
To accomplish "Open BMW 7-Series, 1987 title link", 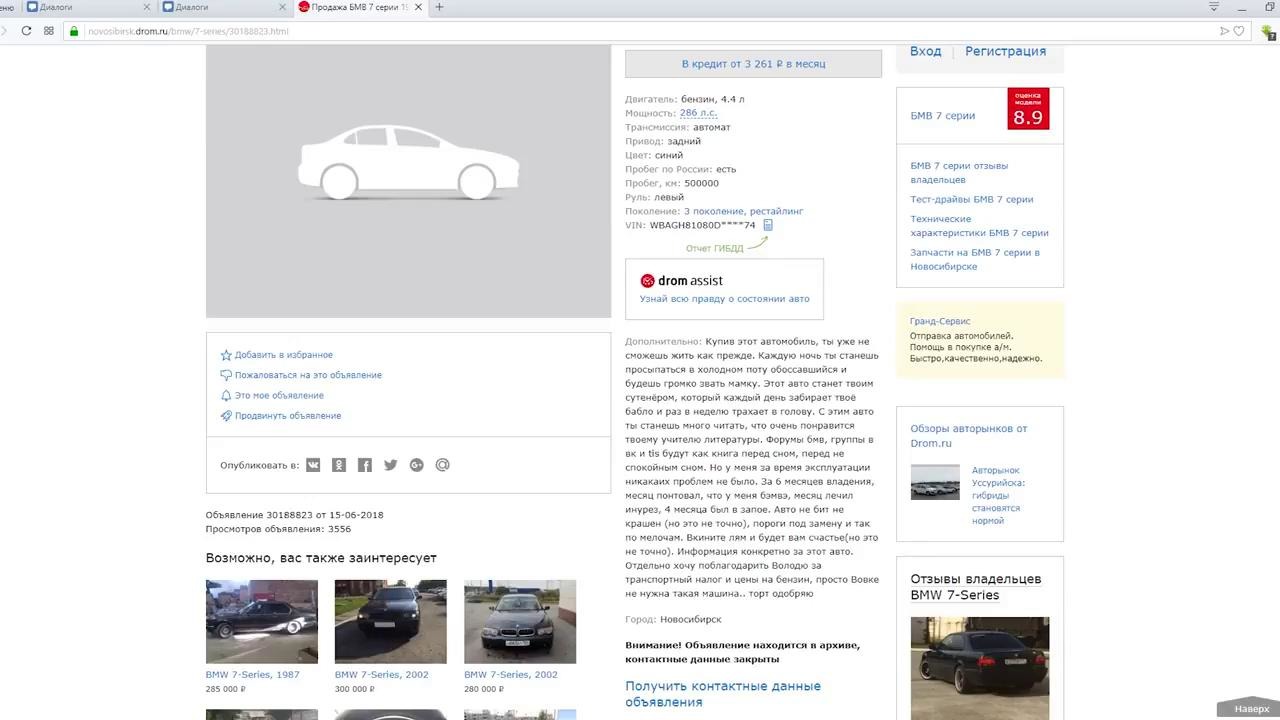I will (x=253, y=675).
